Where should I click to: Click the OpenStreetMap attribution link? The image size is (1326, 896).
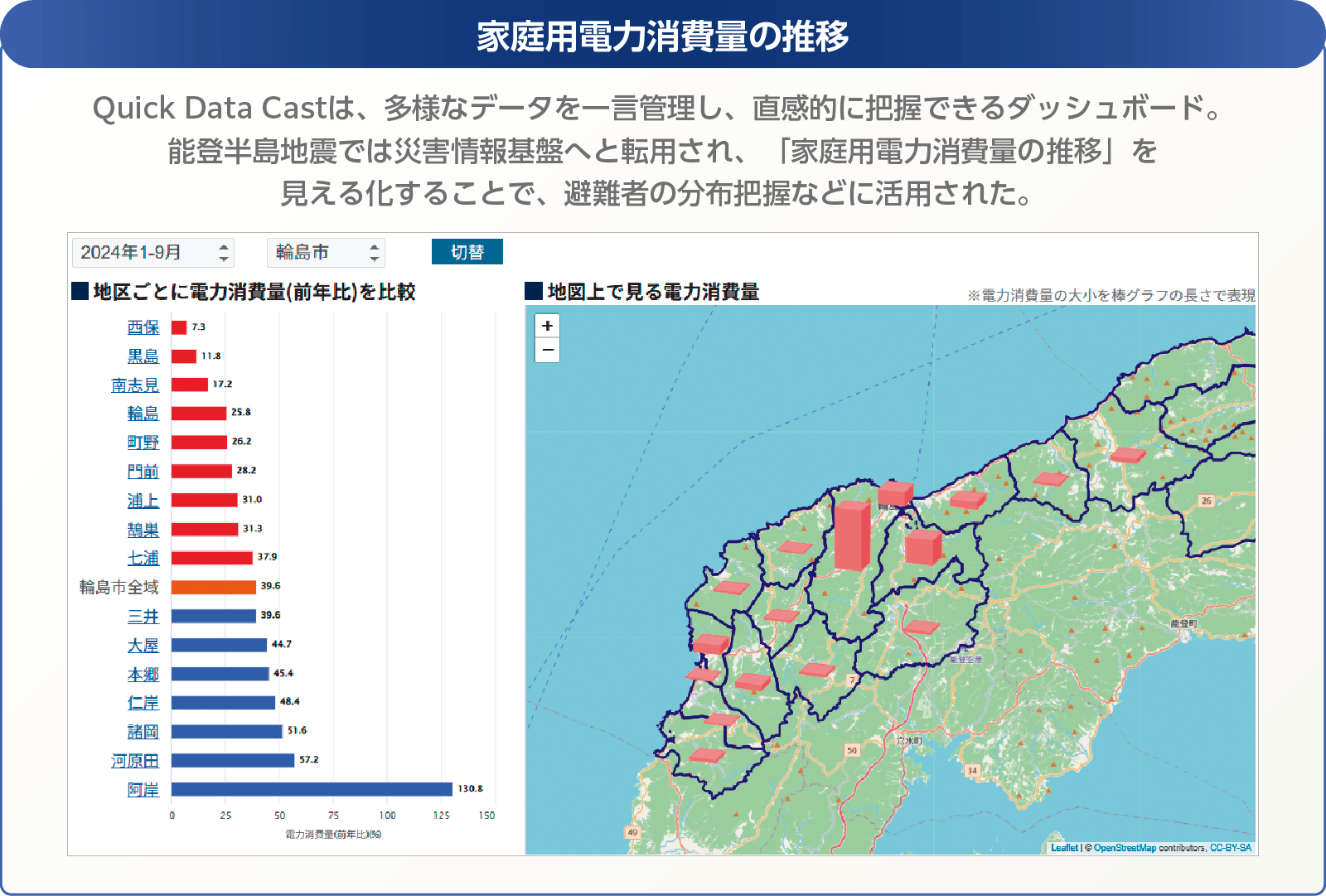1125,848
